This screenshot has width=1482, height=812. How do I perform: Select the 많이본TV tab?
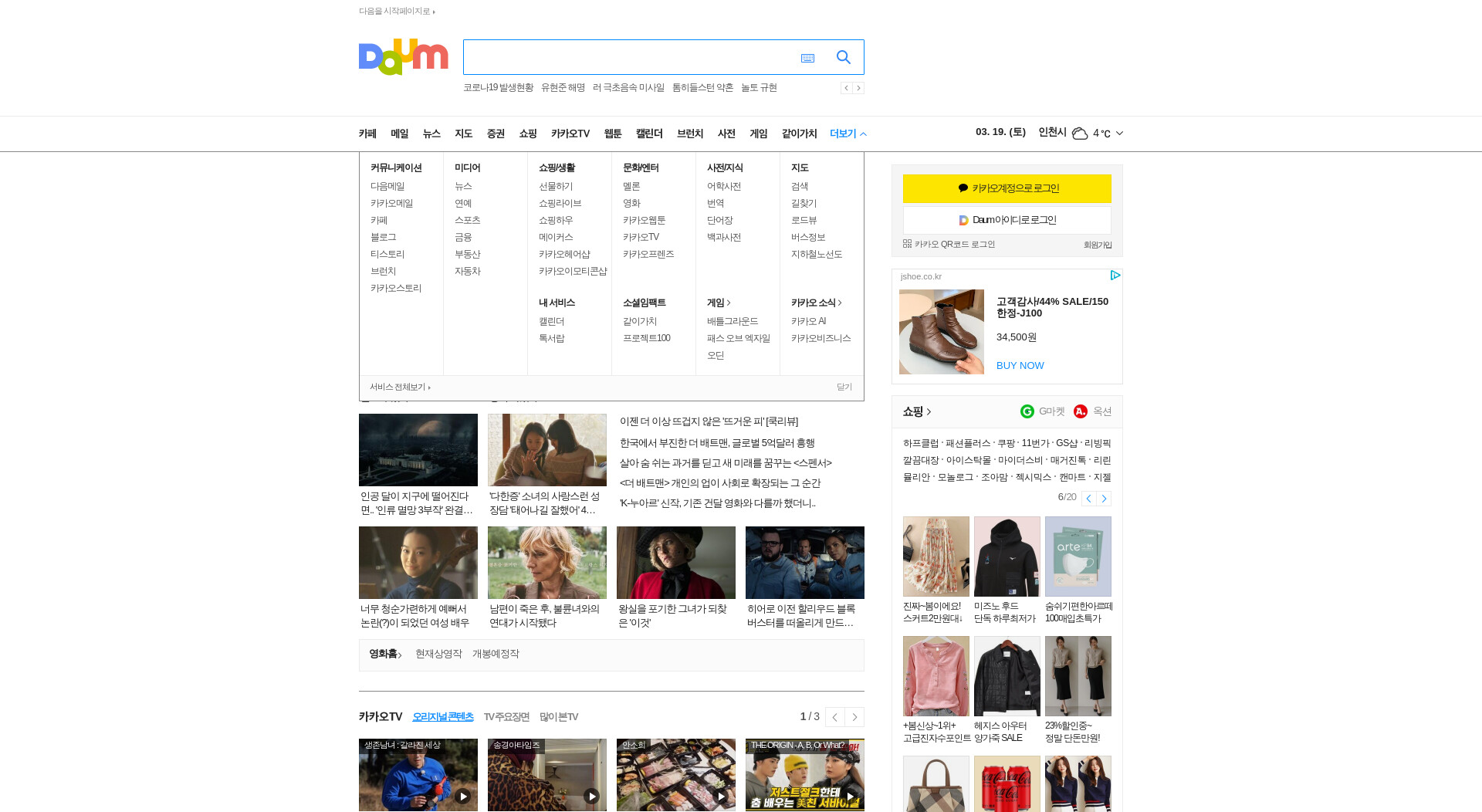(559, 717)
